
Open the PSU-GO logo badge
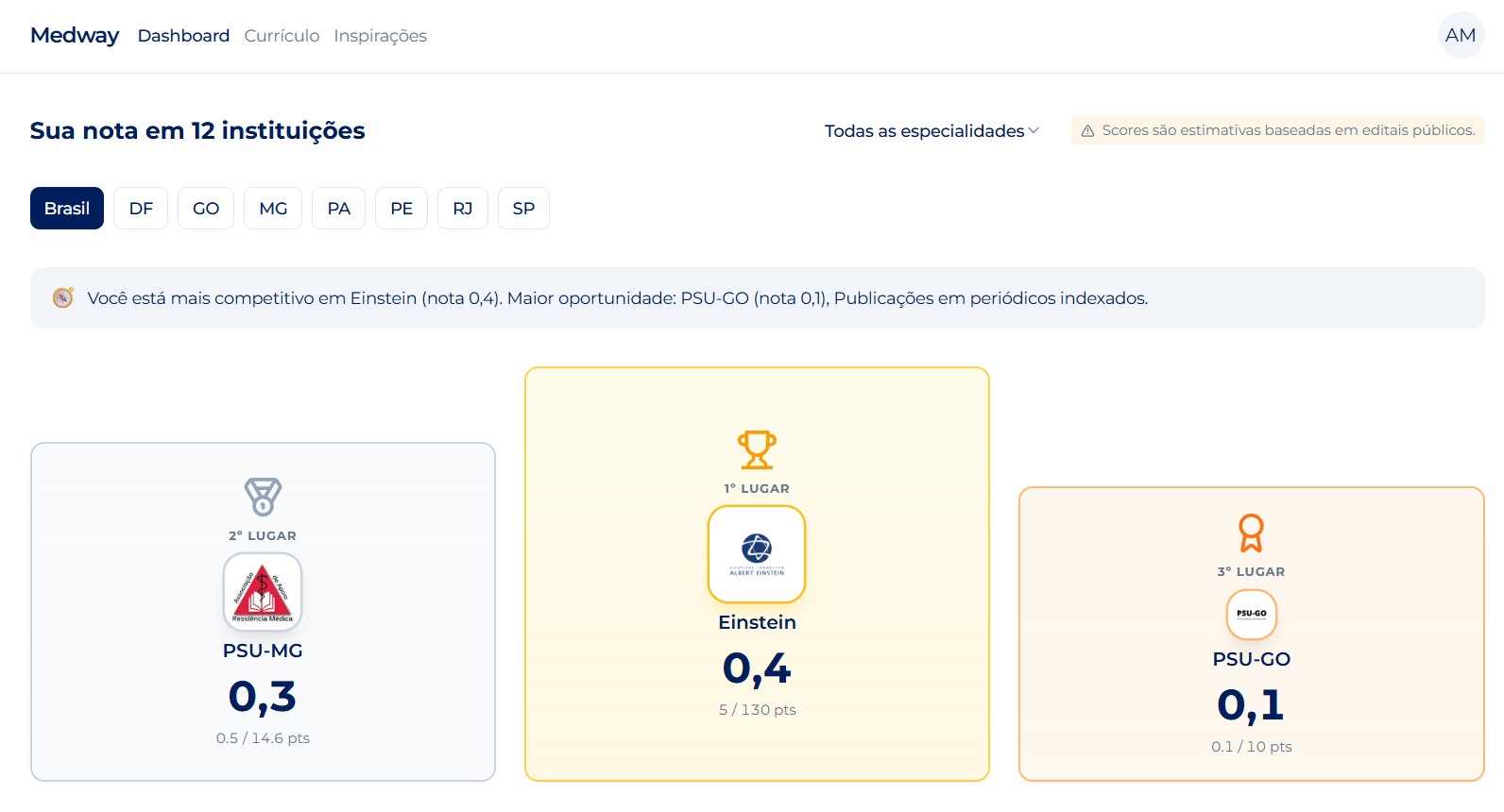pyautogui.click(x=1252, y=614)
